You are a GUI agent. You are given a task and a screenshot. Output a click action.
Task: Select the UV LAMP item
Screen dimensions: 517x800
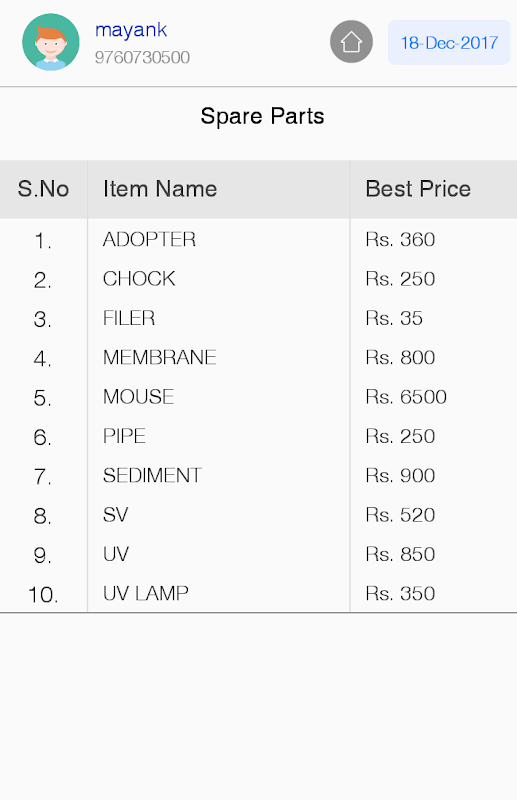click(x=145, y=593)
